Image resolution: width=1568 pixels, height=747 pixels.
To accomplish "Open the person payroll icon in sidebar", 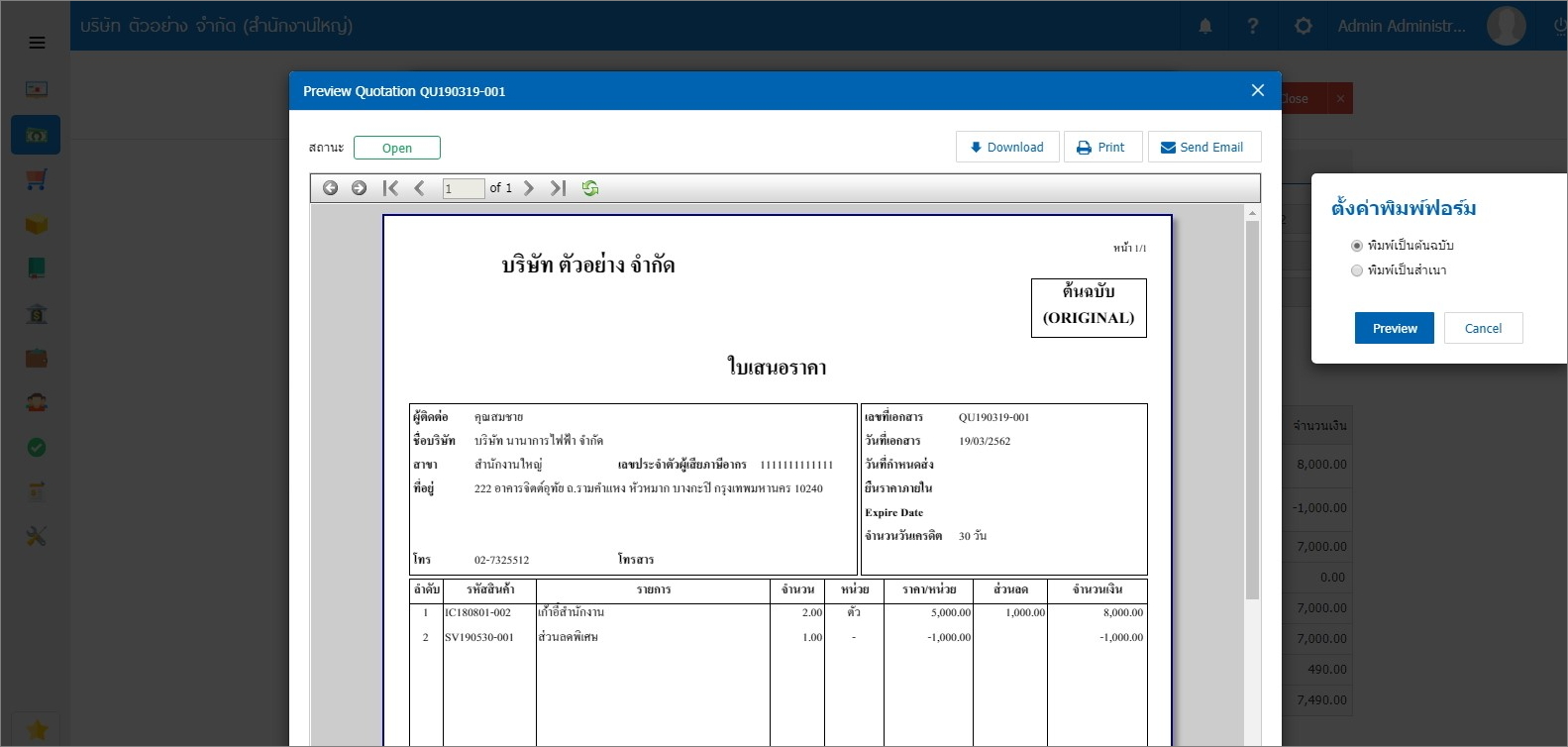I will click(37, 402).
